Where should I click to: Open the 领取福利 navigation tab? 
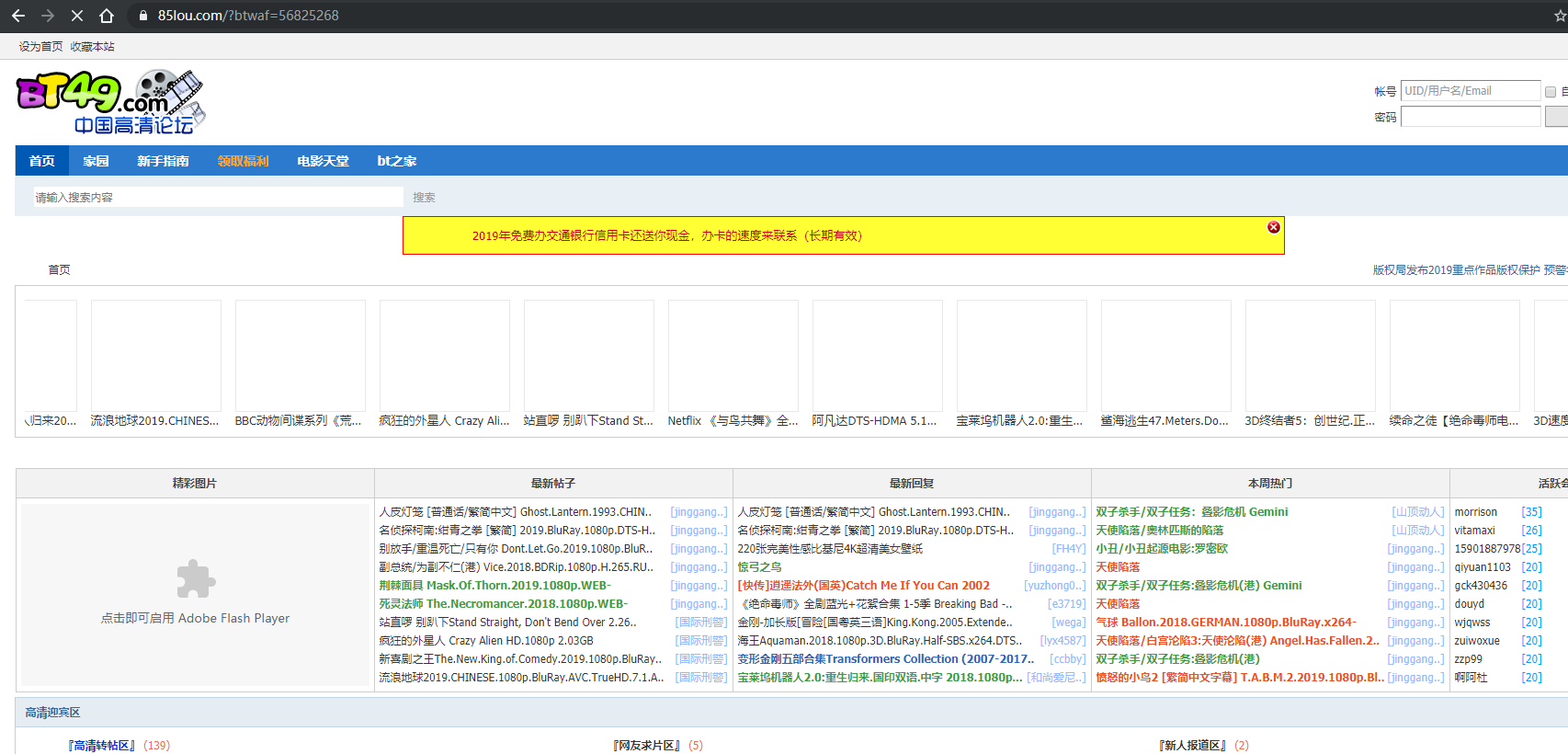tap(243, 161)
